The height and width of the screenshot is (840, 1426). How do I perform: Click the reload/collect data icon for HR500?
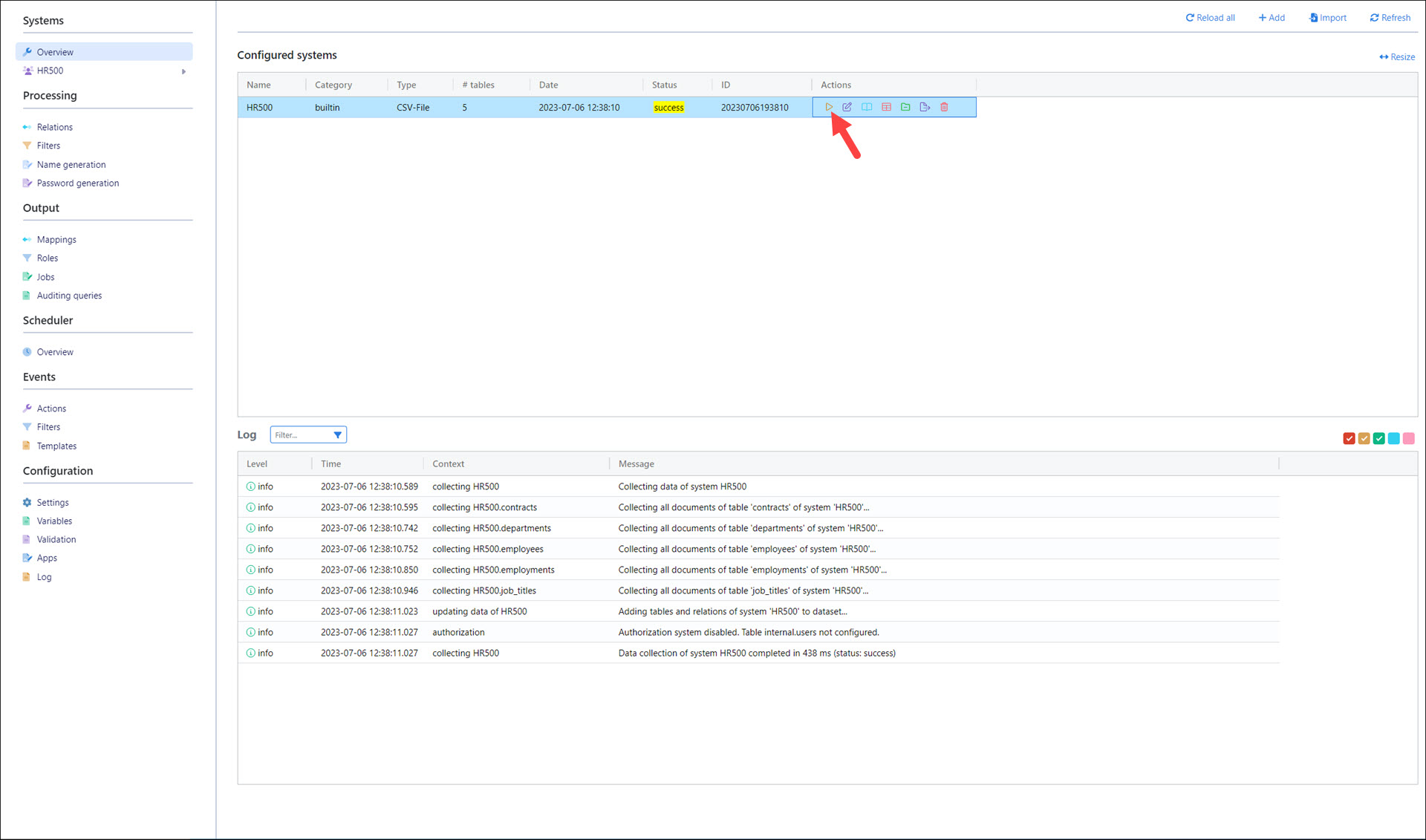pyautogui.click(x=828, y=107)
